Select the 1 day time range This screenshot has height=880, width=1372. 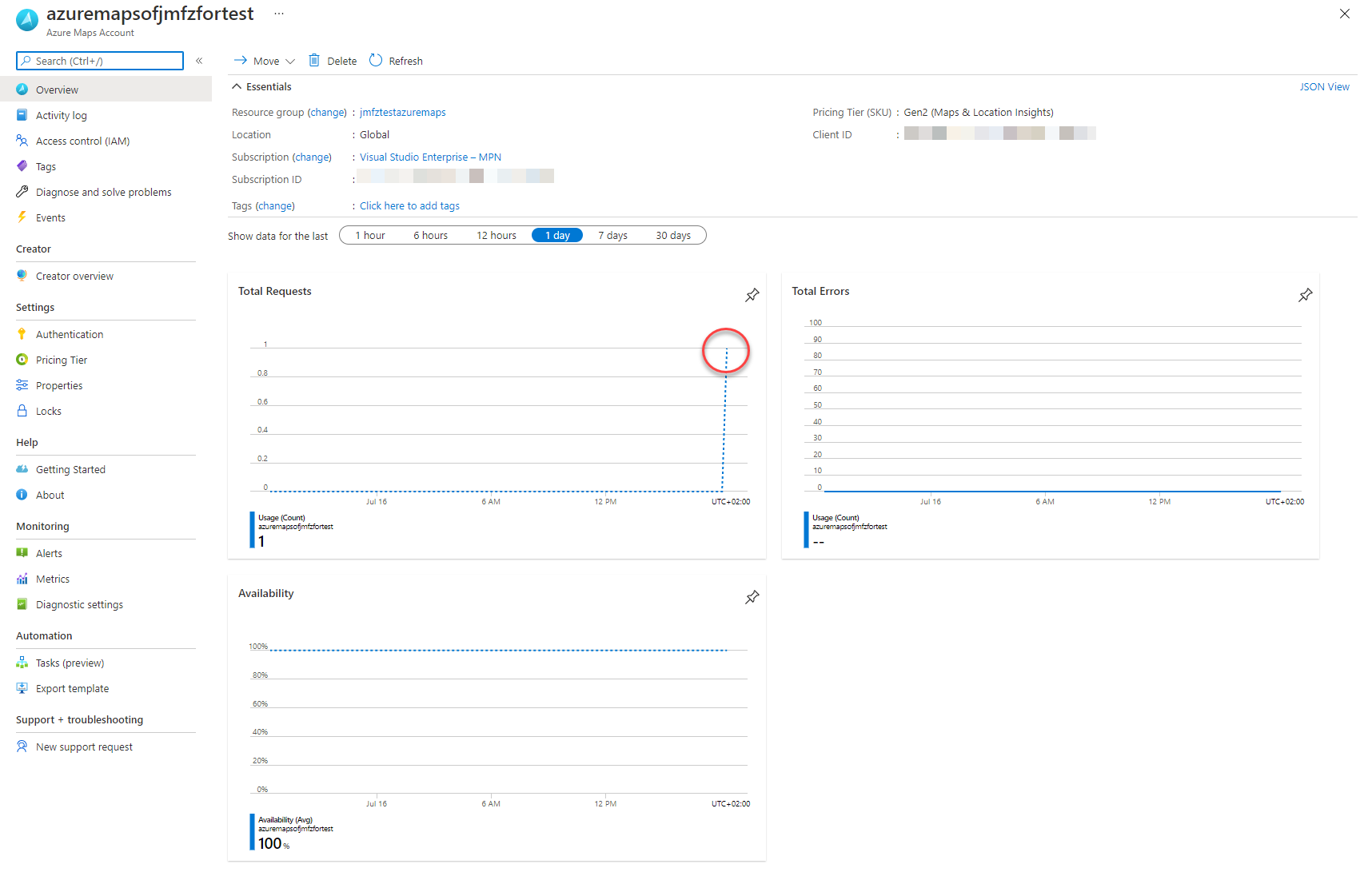pyautogui.click(x=557, y=236)
